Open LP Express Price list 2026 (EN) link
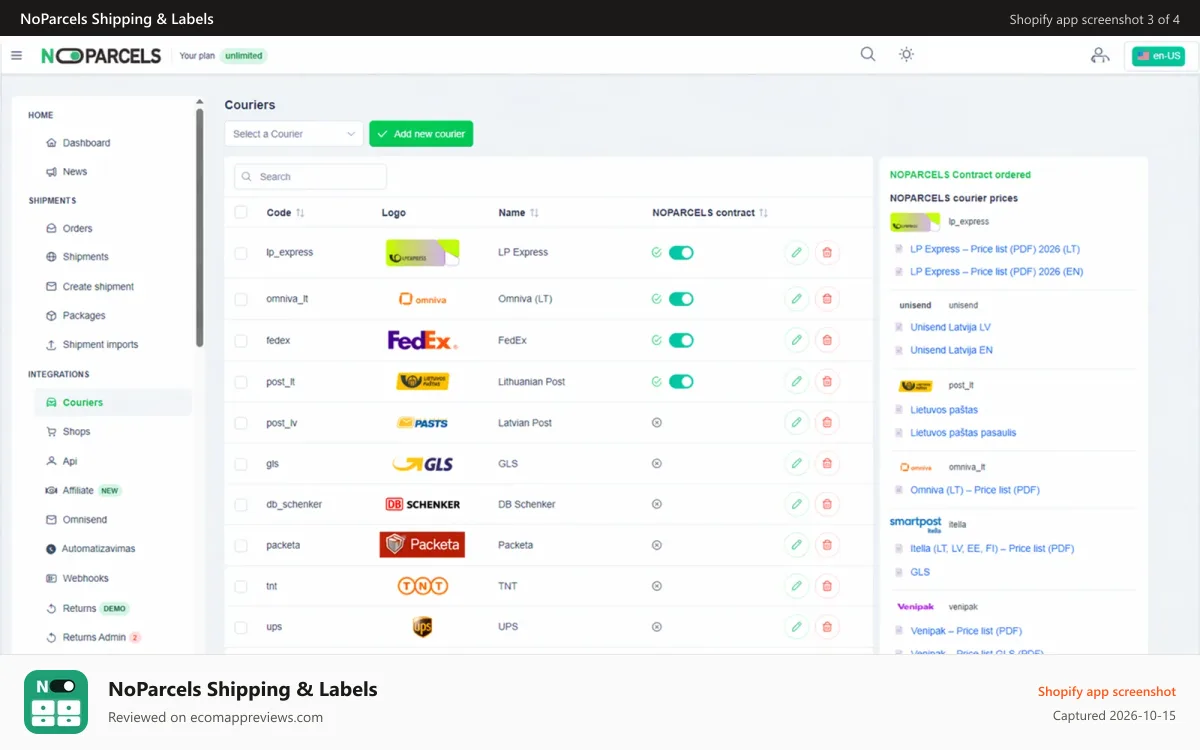This screenshot has height=750, width=1200. tap(996, 272)
